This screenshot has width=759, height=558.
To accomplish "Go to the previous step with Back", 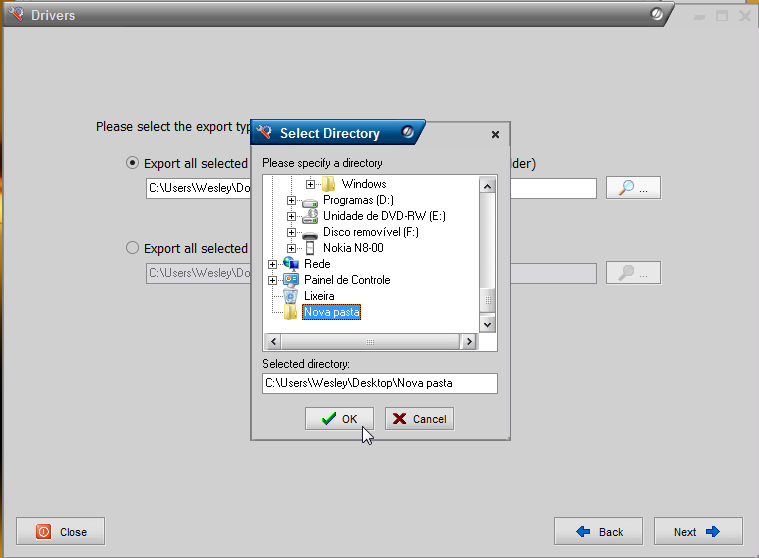I will [x=598, y=532].
